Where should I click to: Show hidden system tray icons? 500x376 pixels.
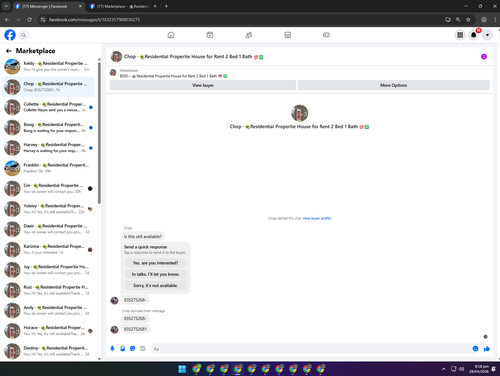[444, 369]
